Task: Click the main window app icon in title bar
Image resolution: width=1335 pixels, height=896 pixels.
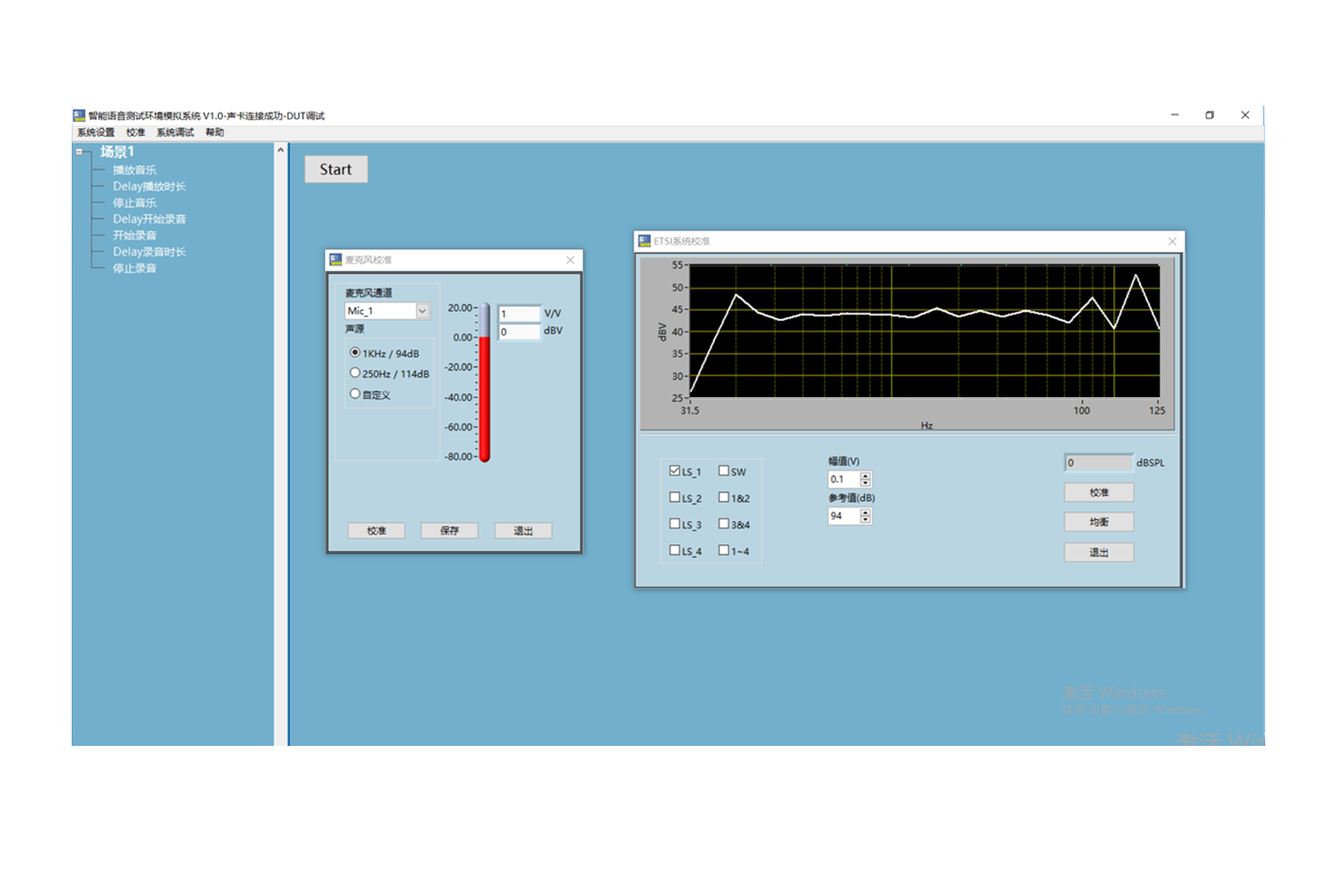Action: point(79,115)
